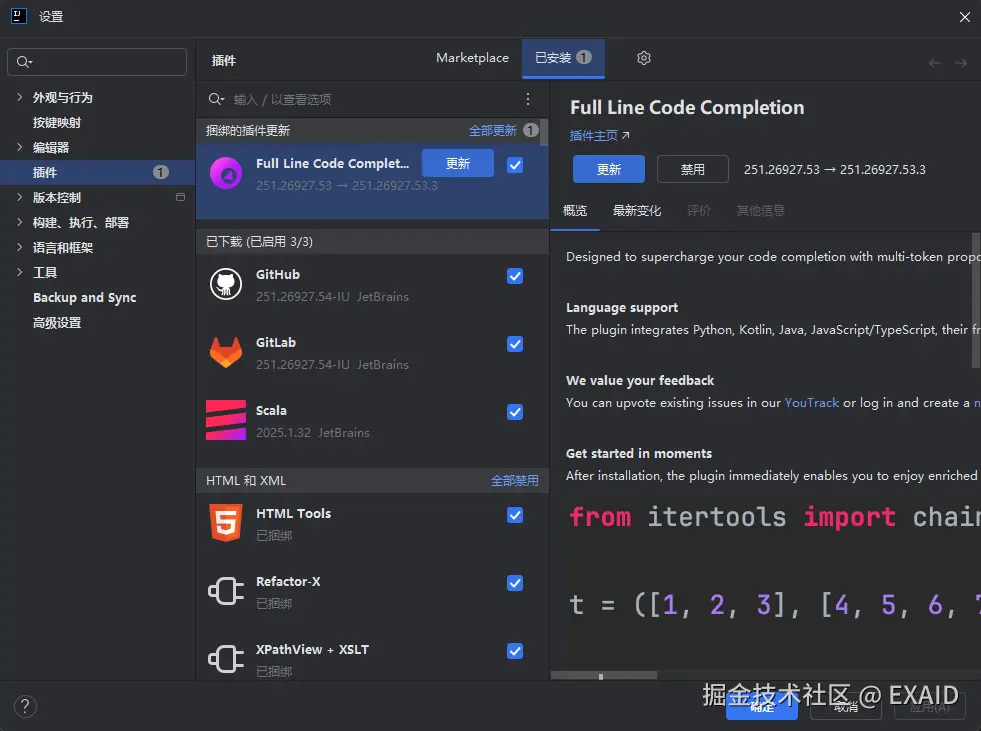Open the YouTrack link
Image resolution: width=981 pixels, height=731 pixels.
811,402
